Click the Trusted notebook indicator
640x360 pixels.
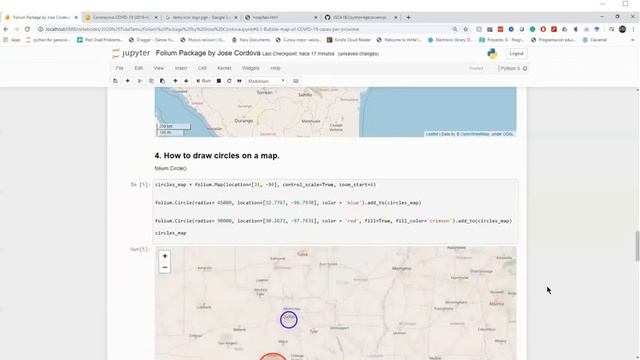(x=476, y=68)
